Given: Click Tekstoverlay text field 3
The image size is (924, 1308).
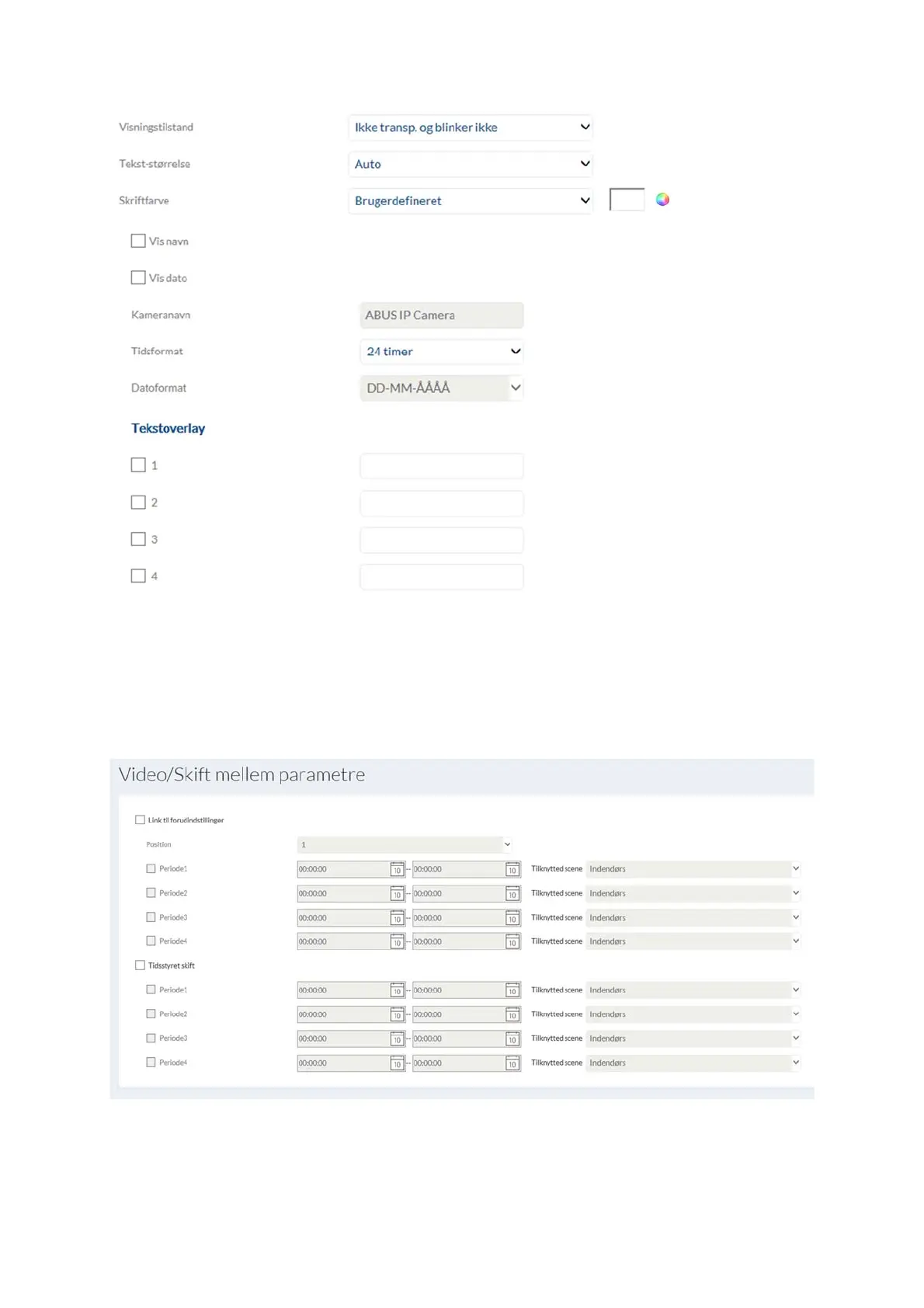Looking at the screenshot, I should pyautogui.click(x=442, y=540).
